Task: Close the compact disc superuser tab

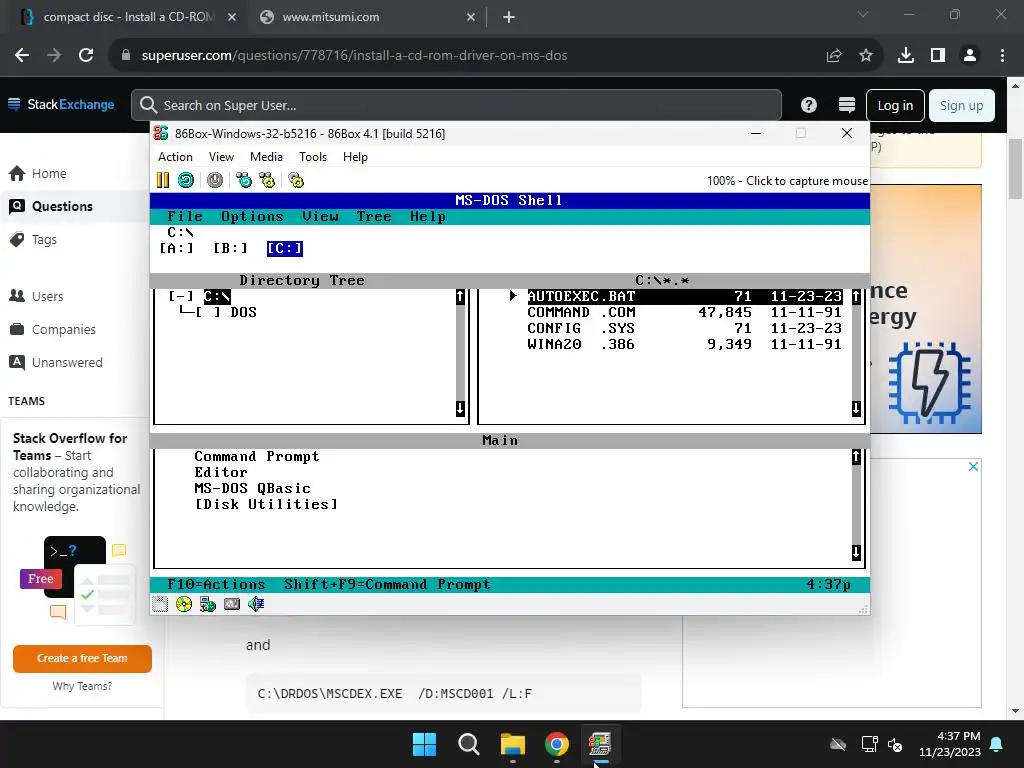Action: pos(232,17)
